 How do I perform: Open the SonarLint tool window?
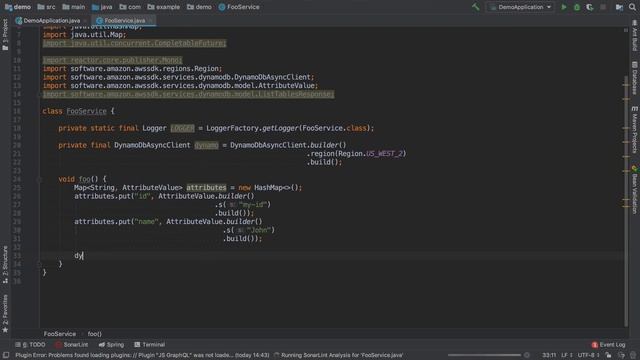pos(71,345)
